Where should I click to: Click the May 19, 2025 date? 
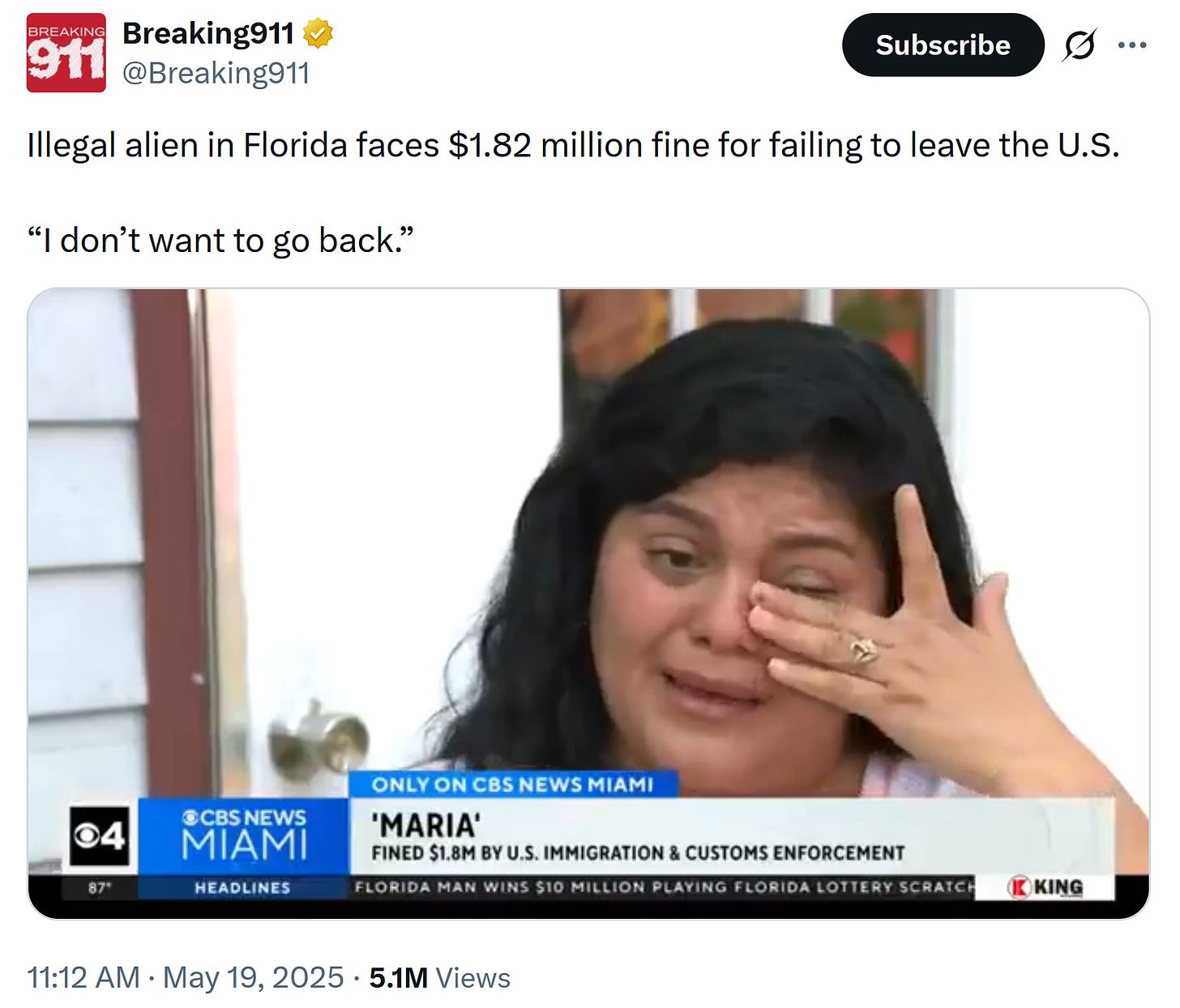(x=254, y=978)
